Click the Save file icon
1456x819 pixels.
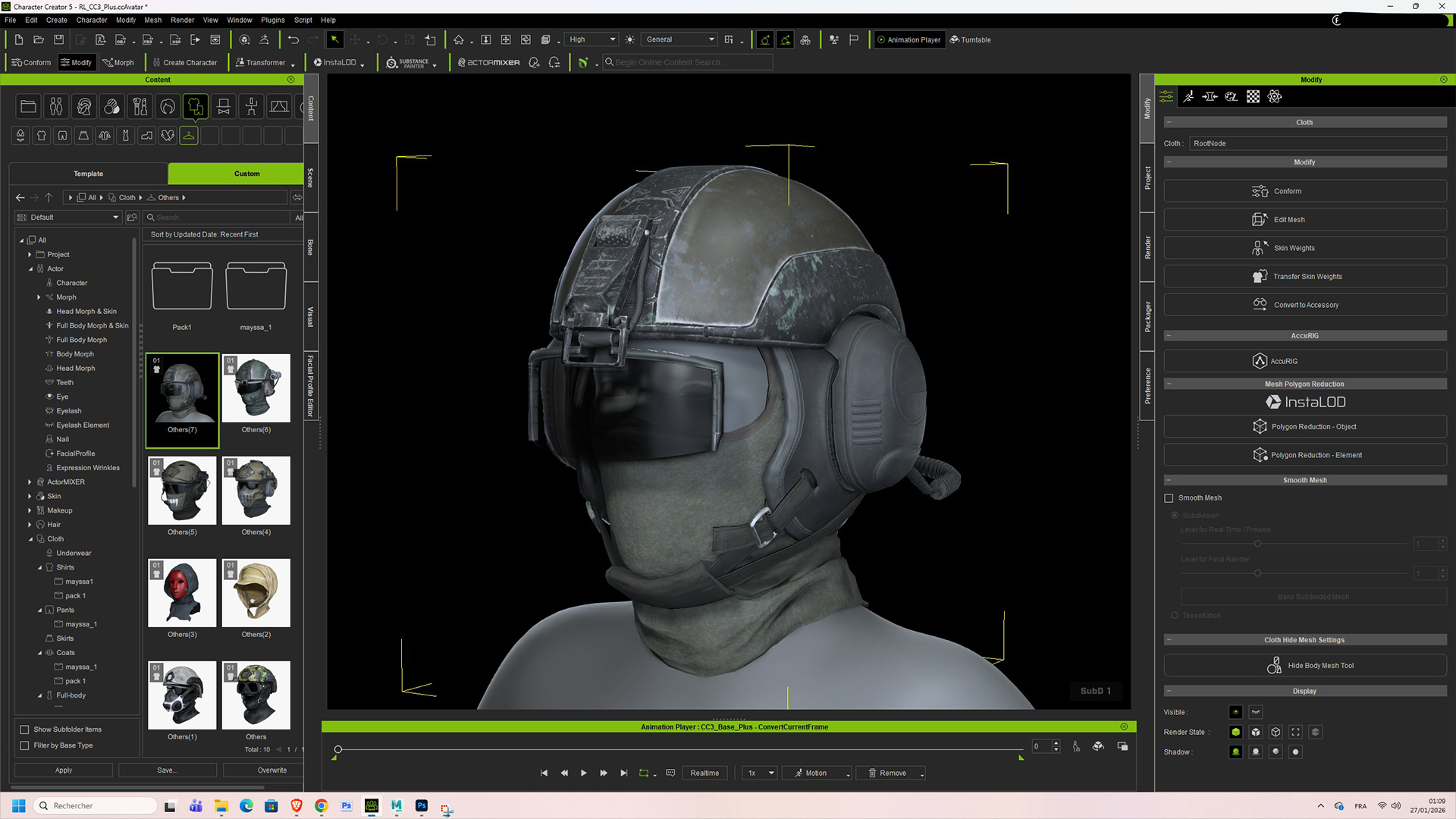tap(59, 39)
